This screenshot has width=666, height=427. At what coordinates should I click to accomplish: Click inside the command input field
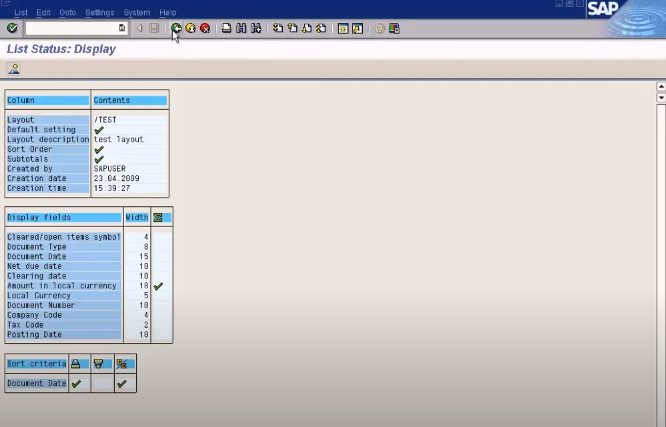tap(72, 28)
